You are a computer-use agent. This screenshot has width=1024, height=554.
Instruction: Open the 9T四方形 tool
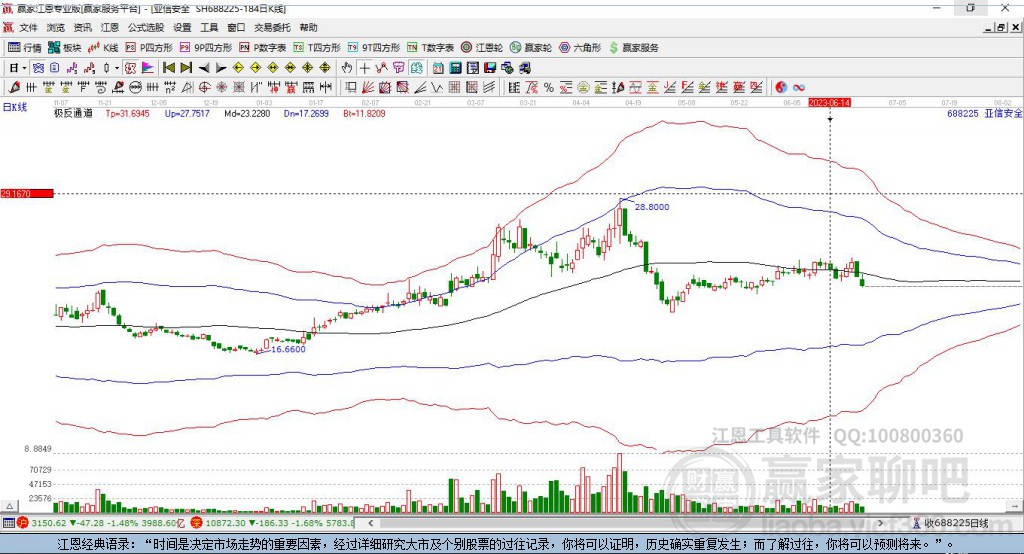click(374, 48)
